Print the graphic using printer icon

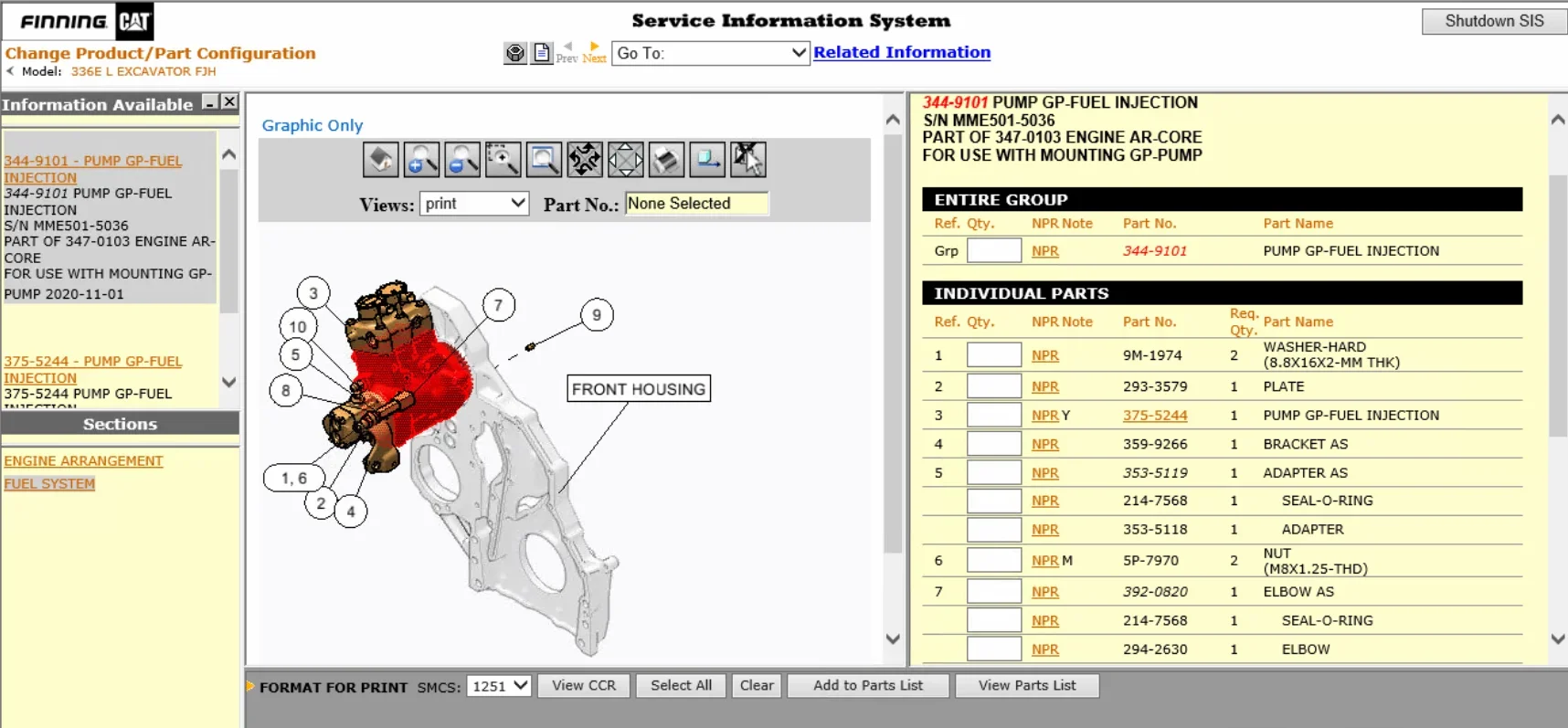click(666, 160)
